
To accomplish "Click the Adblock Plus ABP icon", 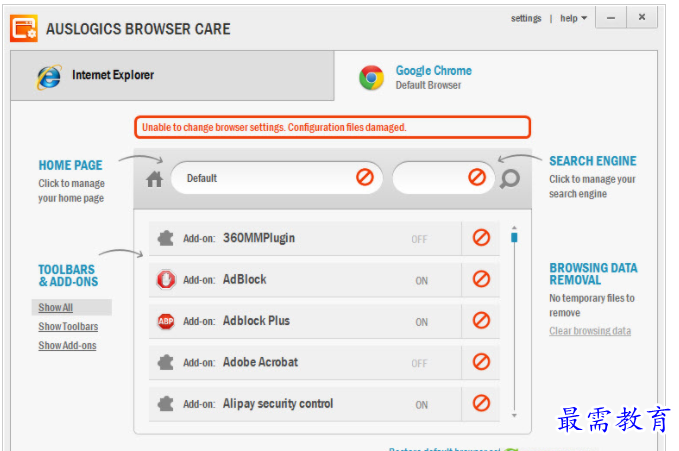I will 166,321.
